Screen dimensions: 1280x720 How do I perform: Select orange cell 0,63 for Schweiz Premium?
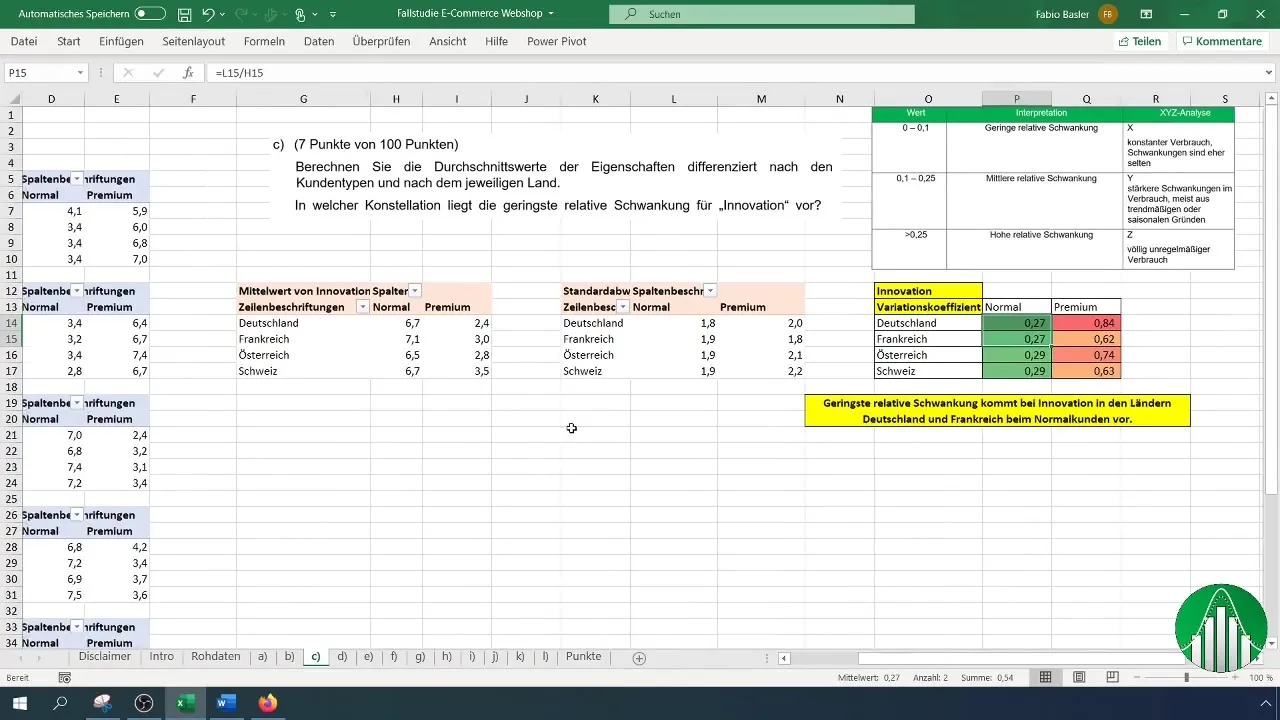[x=1086, y=371]
